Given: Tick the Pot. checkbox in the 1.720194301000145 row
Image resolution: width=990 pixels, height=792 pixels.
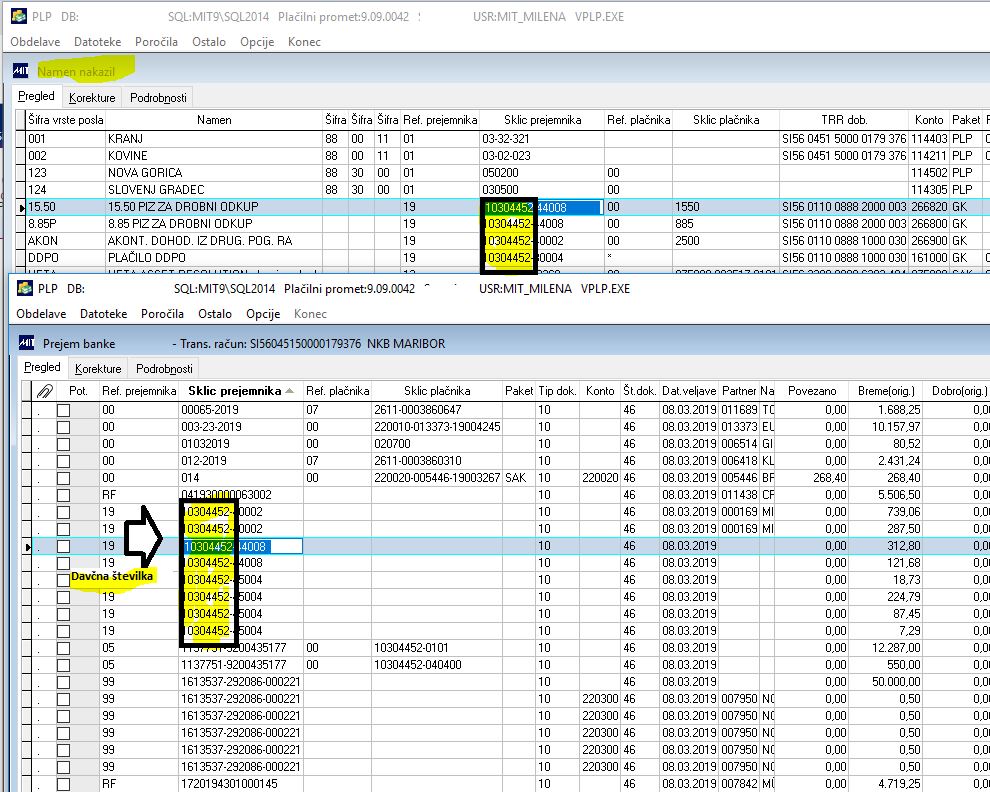Looking at the screenshot, I should pyautogui.click(x=63, y=784).
